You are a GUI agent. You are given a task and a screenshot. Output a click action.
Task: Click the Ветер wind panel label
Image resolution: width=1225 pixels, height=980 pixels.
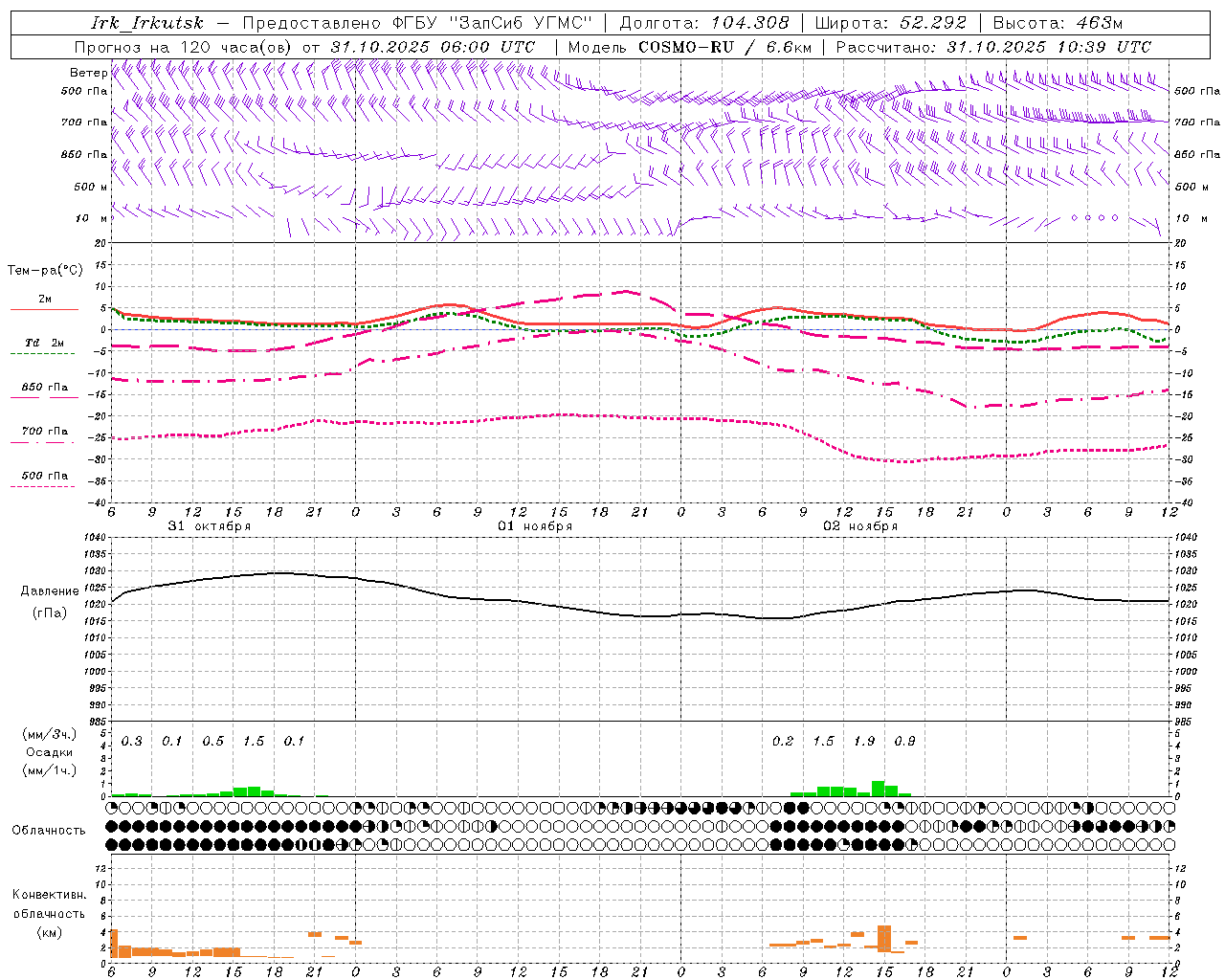88,73
